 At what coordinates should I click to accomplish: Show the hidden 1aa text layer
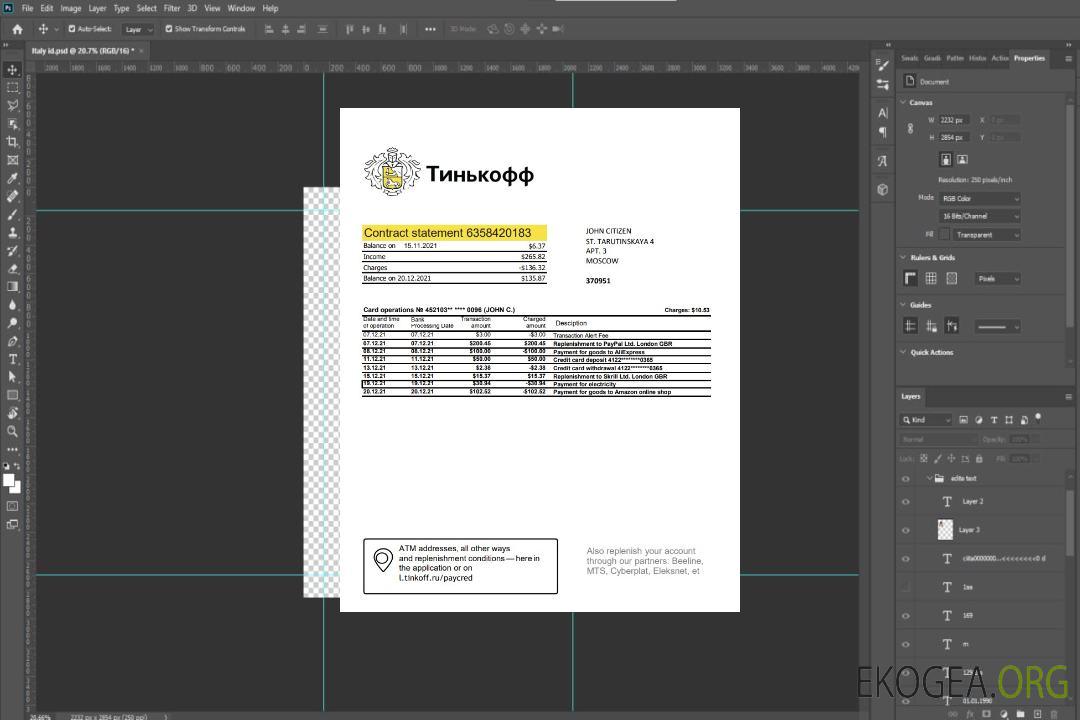906,587
